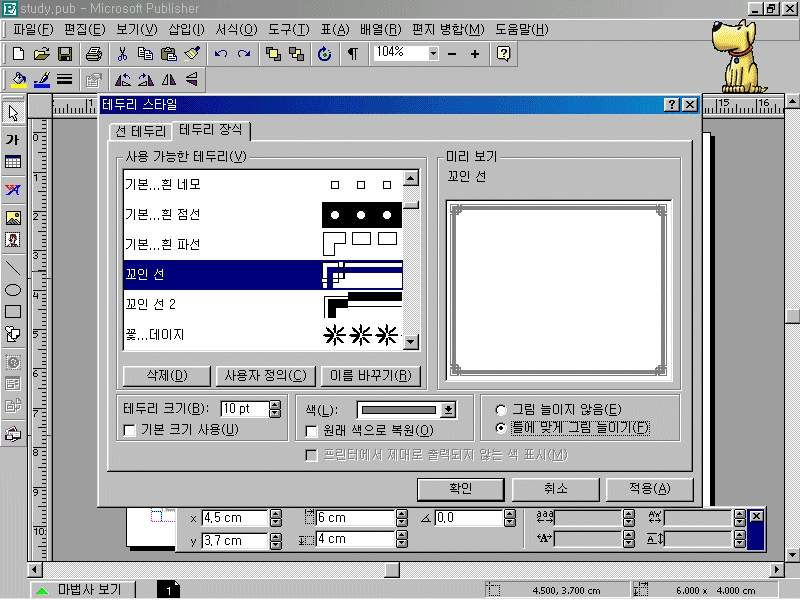
Task: Enable 기본 크기 사용 checkbox
Action: pyautogui.click(x=129, y=430)
